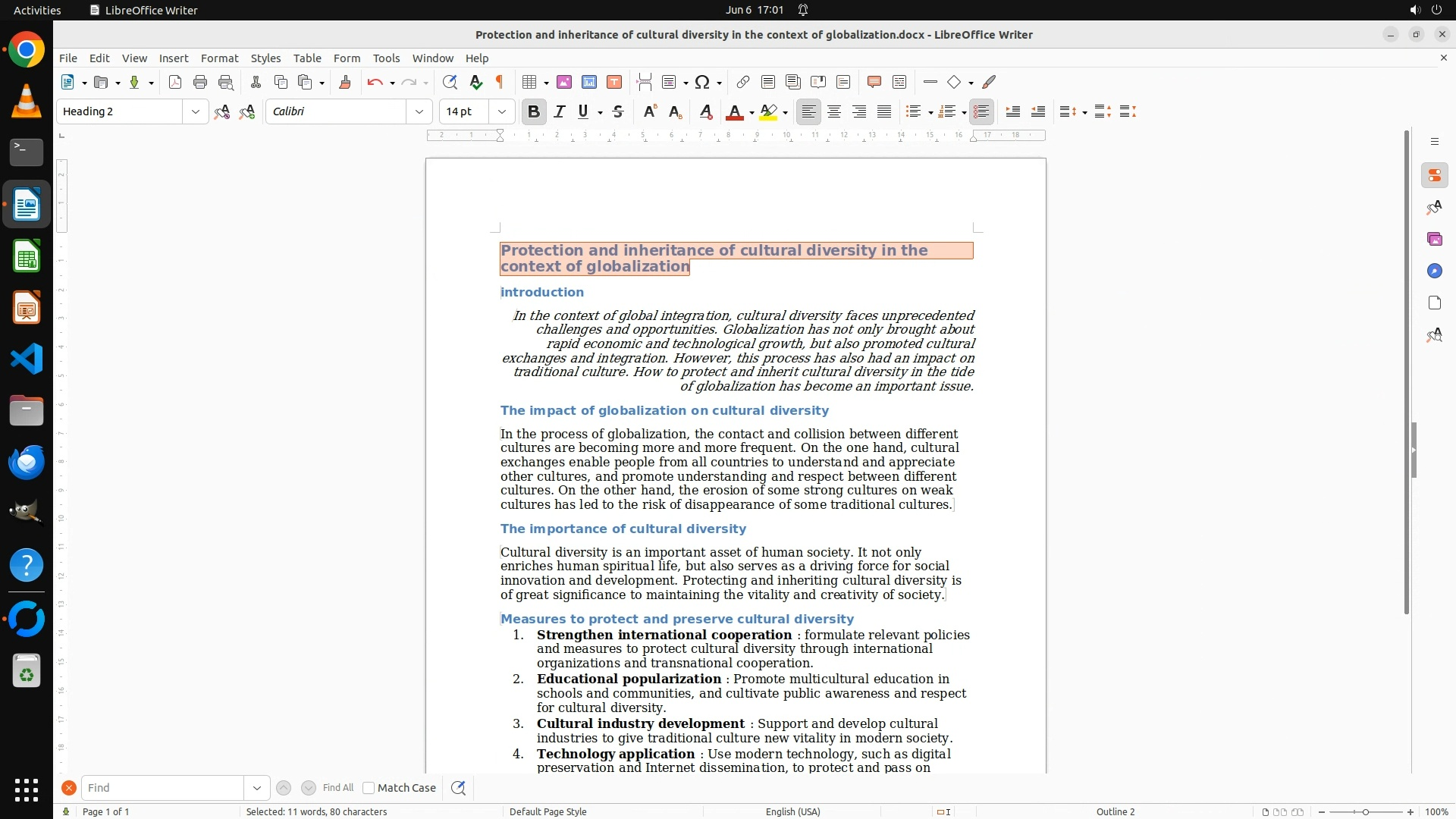
Task: Click the Find All button
Action: pyautogui.click(x=338, y=788)
